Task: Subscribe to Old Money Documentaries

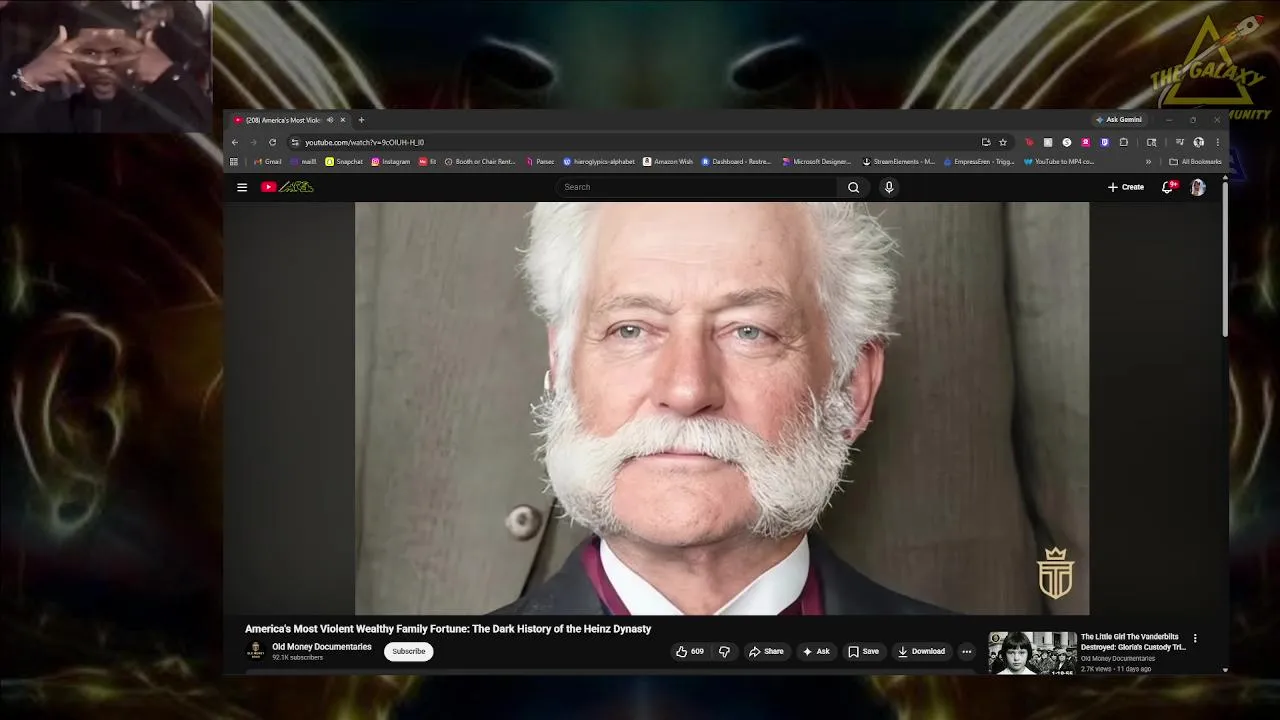Action: click(x=409, y=651)
